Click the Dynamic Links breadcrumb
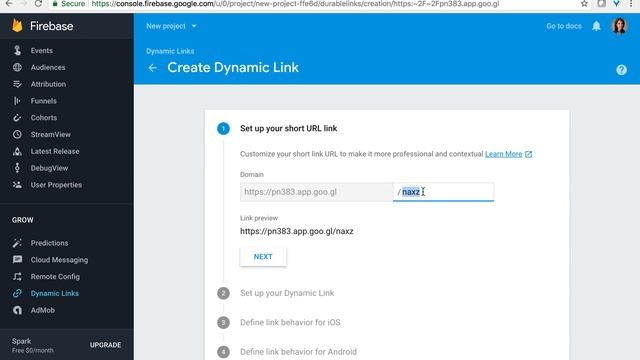640x360 pixels. (x=170, y=51)
